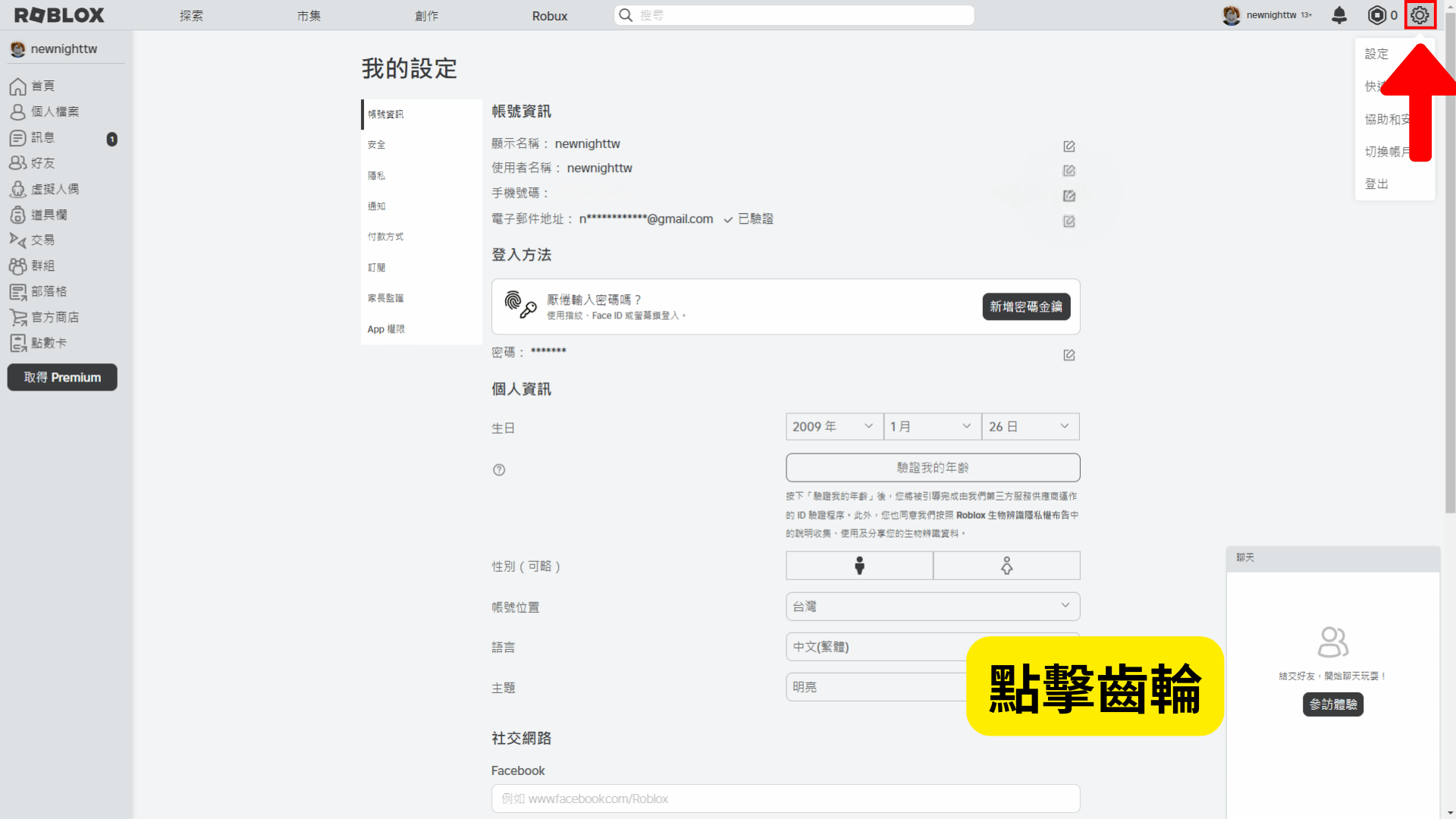Choose 登出 in the gear menu
Image resolution: width=1456 pixels, height=819 pixels.
[x=1377, y=184]
